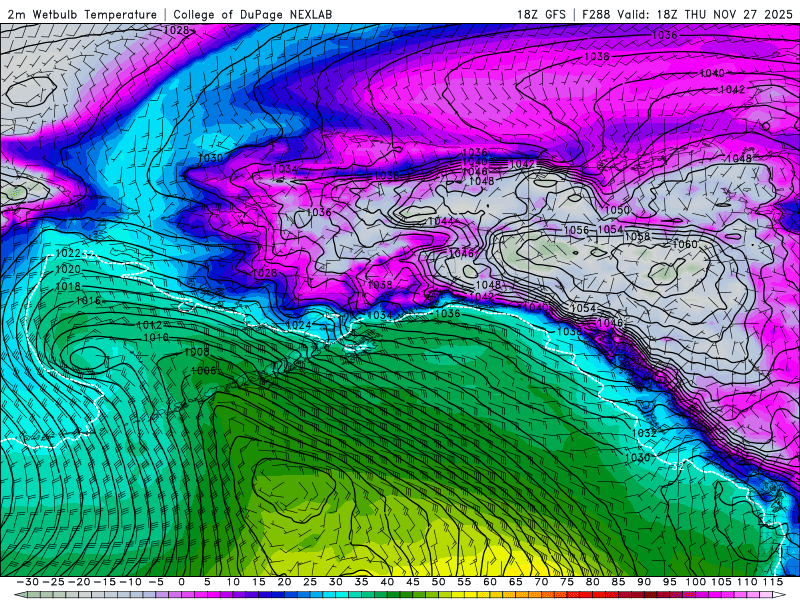Click the 1024 isobar label
The height and width of the screenshot is (600, 800).
point(298,326)
